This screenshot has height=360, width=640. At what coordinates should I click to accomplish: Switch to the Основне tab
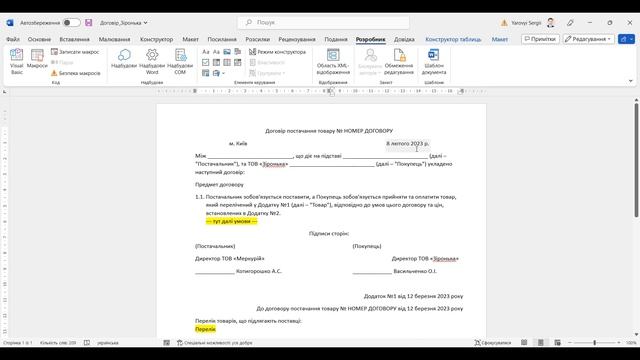tap(39, 39)
